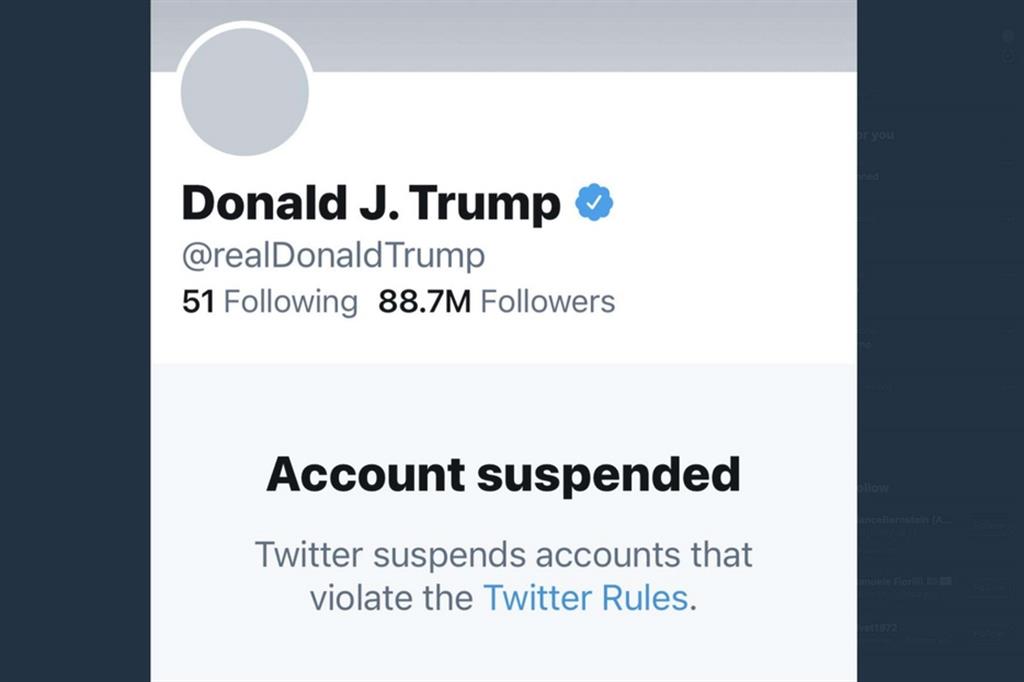Click the faint icon above the settings gear
1024x682 pixels.
coord(1008,36)
